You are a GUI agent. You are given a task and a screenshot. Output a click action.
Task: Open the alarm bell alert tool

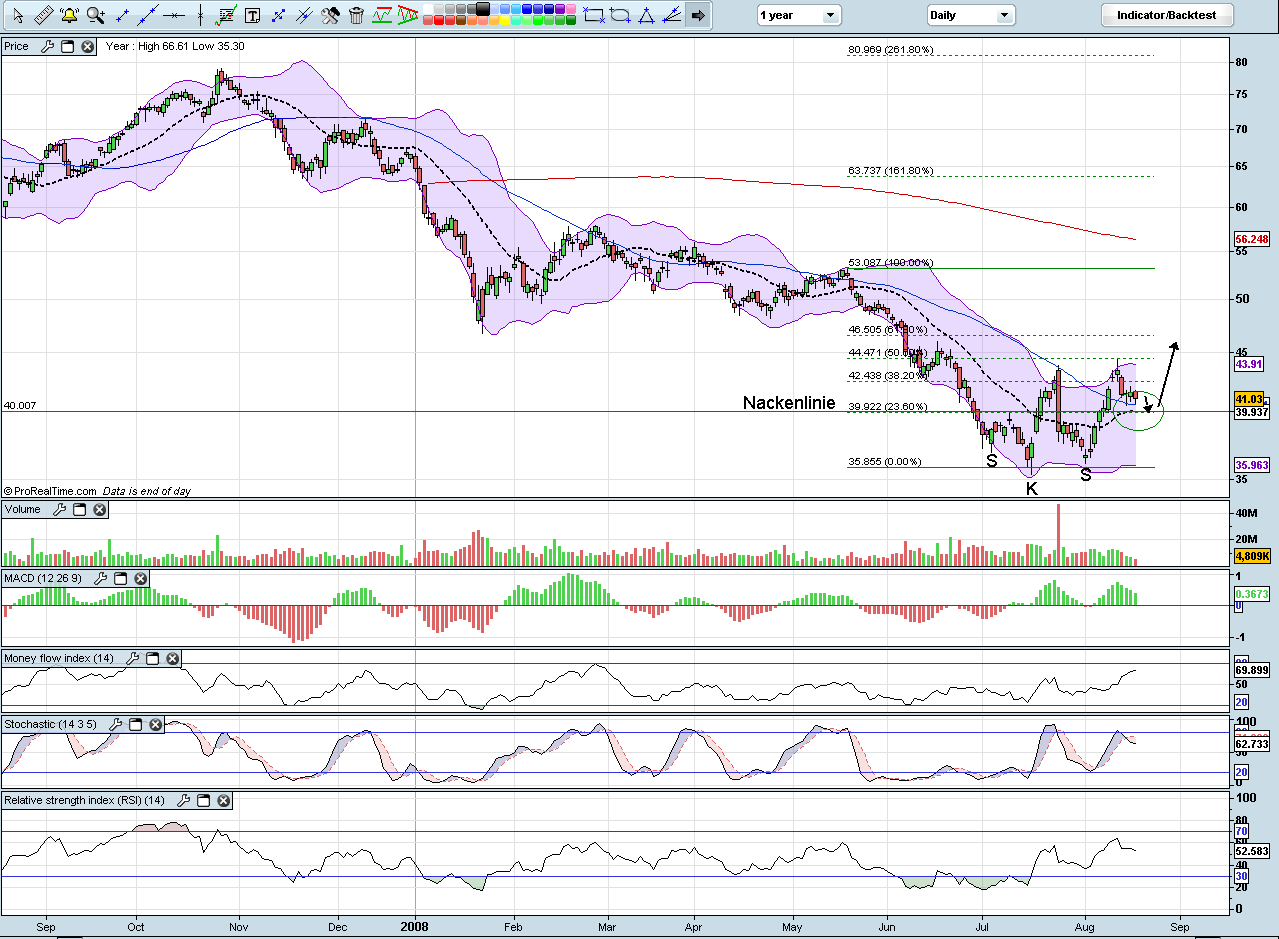[69, 15]
